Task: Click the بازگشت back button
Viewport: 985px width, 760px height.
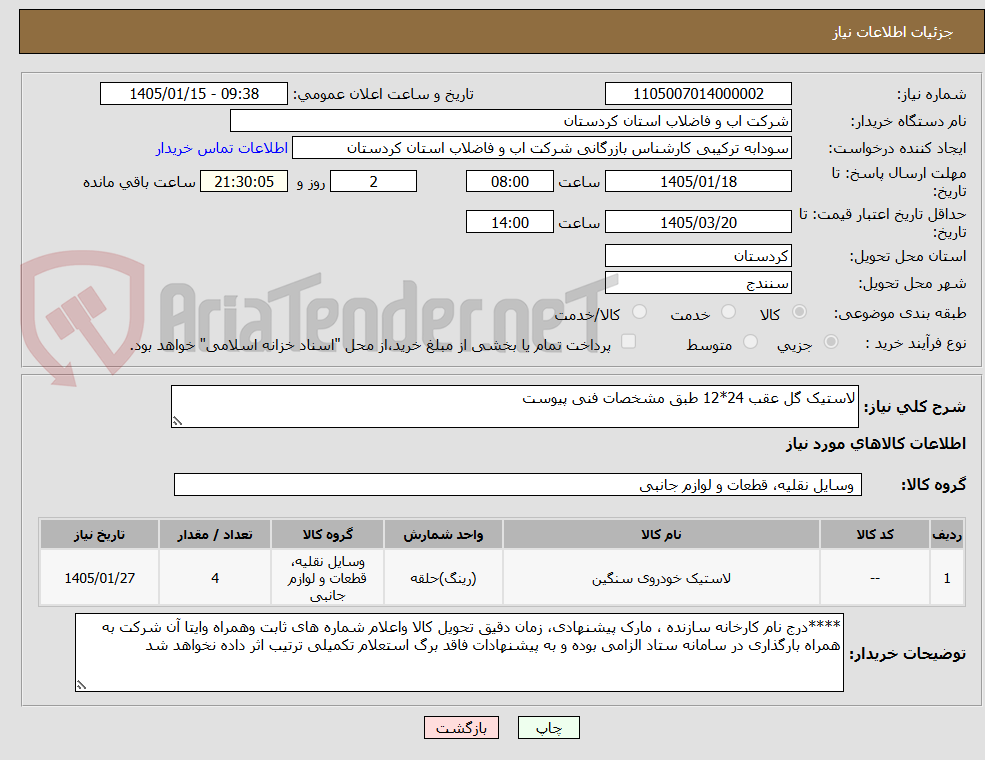Action: pos(461,727)
